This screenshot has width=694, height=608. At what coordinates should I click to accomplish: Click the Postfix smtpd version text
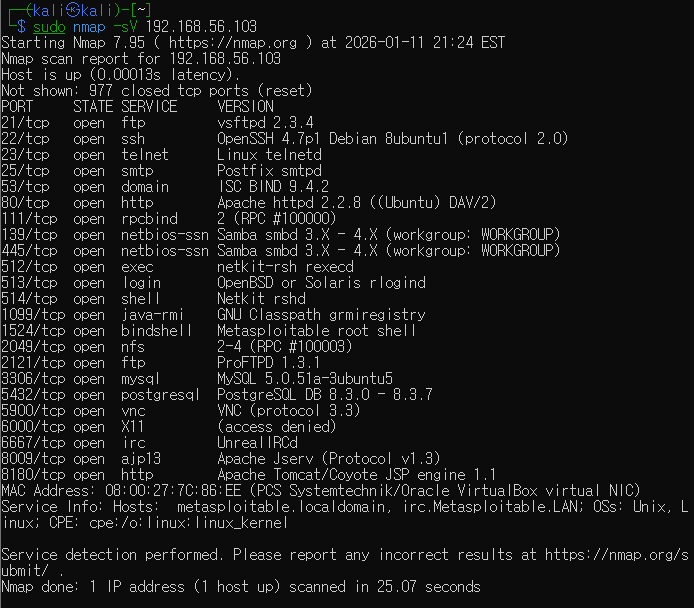click(x=269, y=170)
